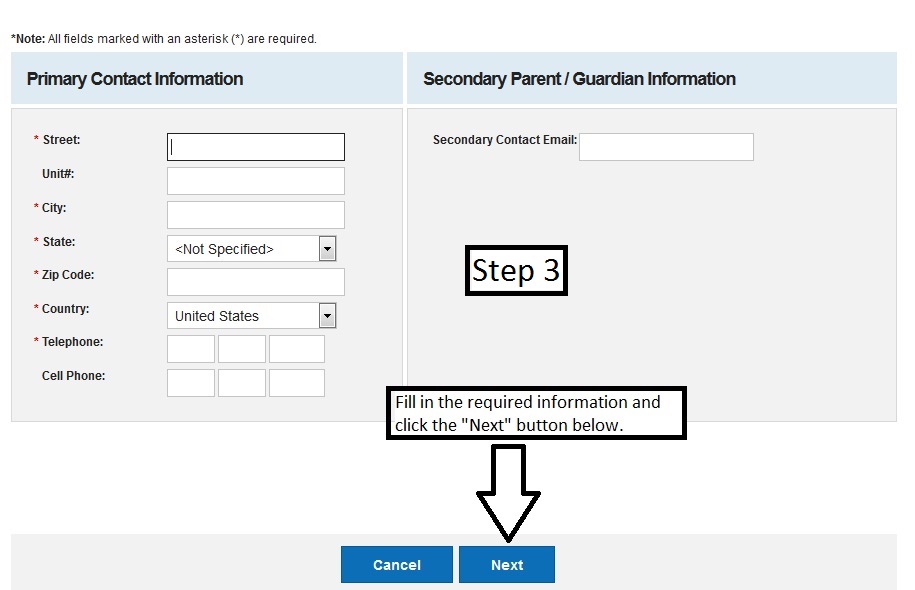Focus the Telephone middle digits box

[x=242, y=349]
